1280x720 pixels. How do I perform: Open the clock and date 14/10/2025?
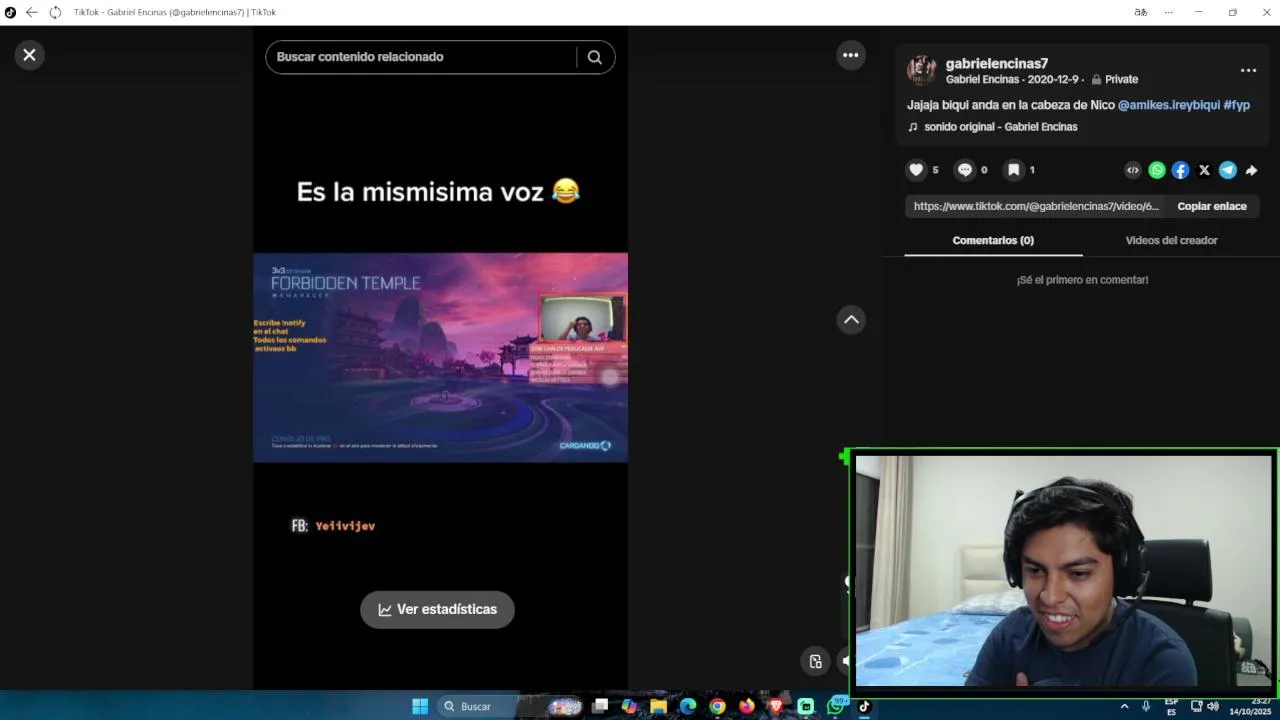click(x=1251, y=706)
